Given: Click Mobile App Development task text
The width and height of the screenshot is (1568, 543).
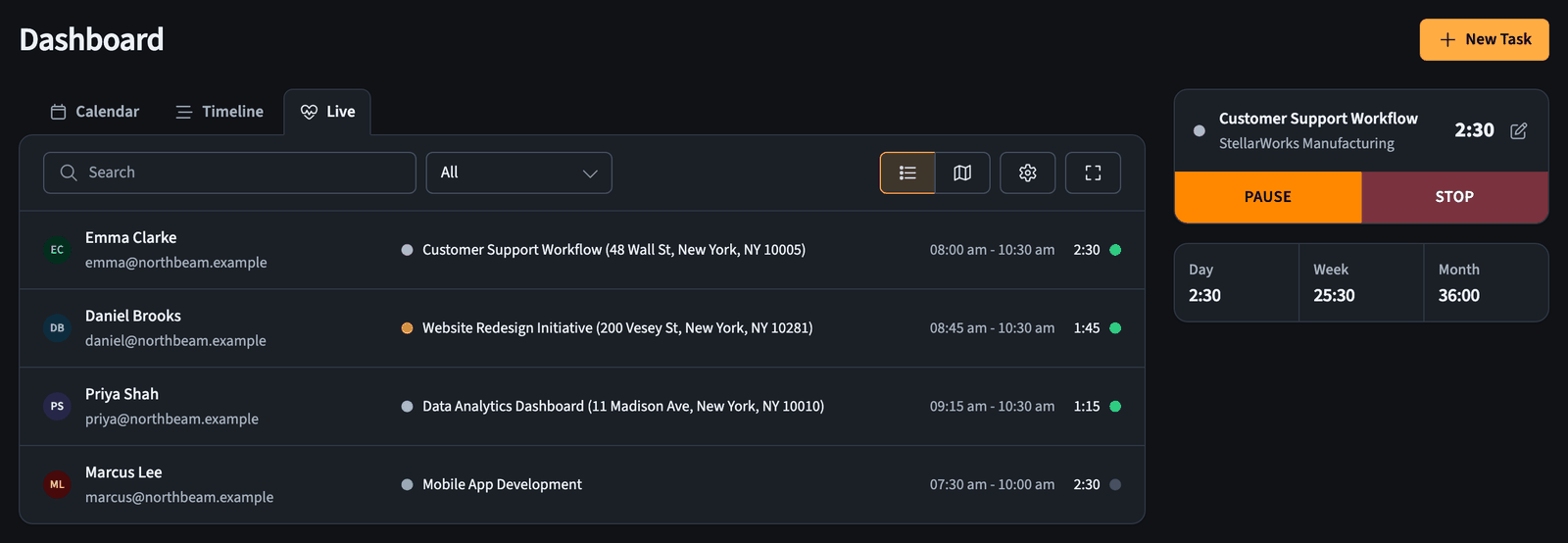Looking at the screenshot, I should click(x=502, y=484).
